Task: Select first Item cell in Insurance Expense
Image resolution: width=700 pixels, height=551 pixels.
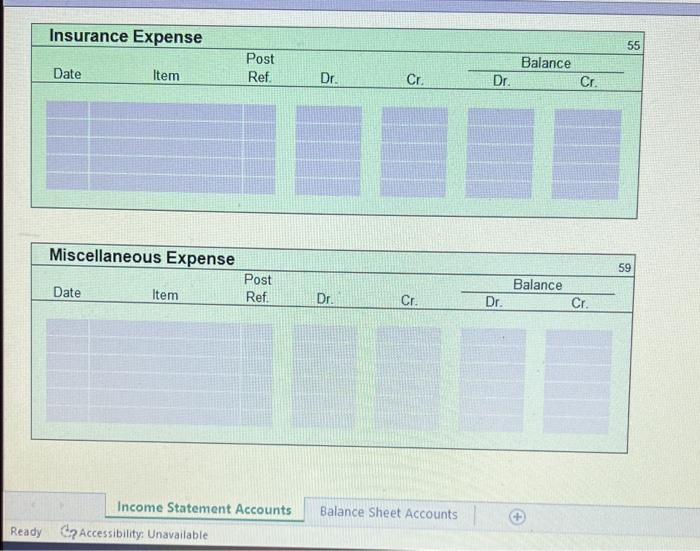Action: click(x=166, y=112)
